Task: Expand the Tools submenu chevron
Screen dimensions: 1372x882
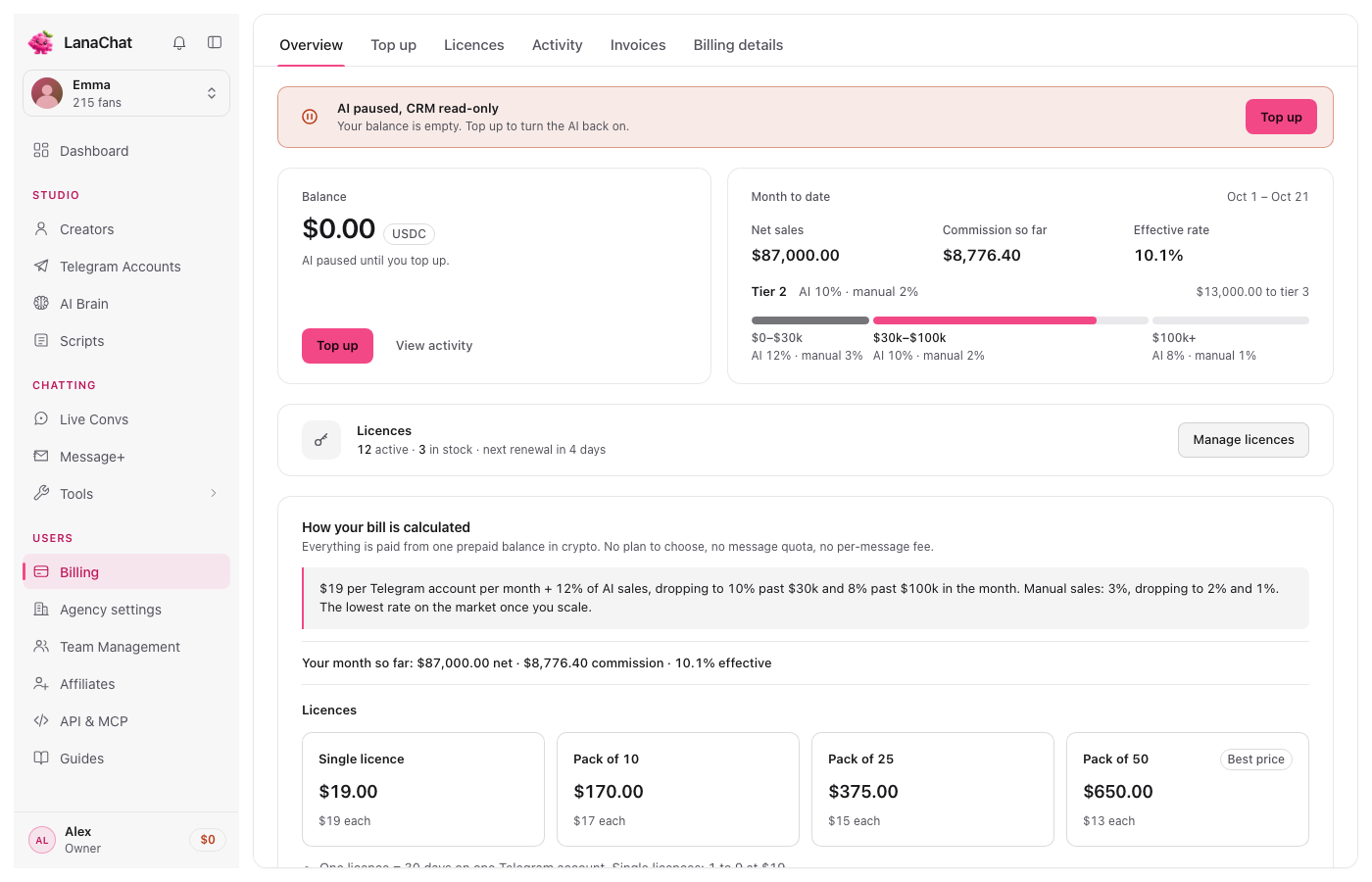Action: point(214,493)
